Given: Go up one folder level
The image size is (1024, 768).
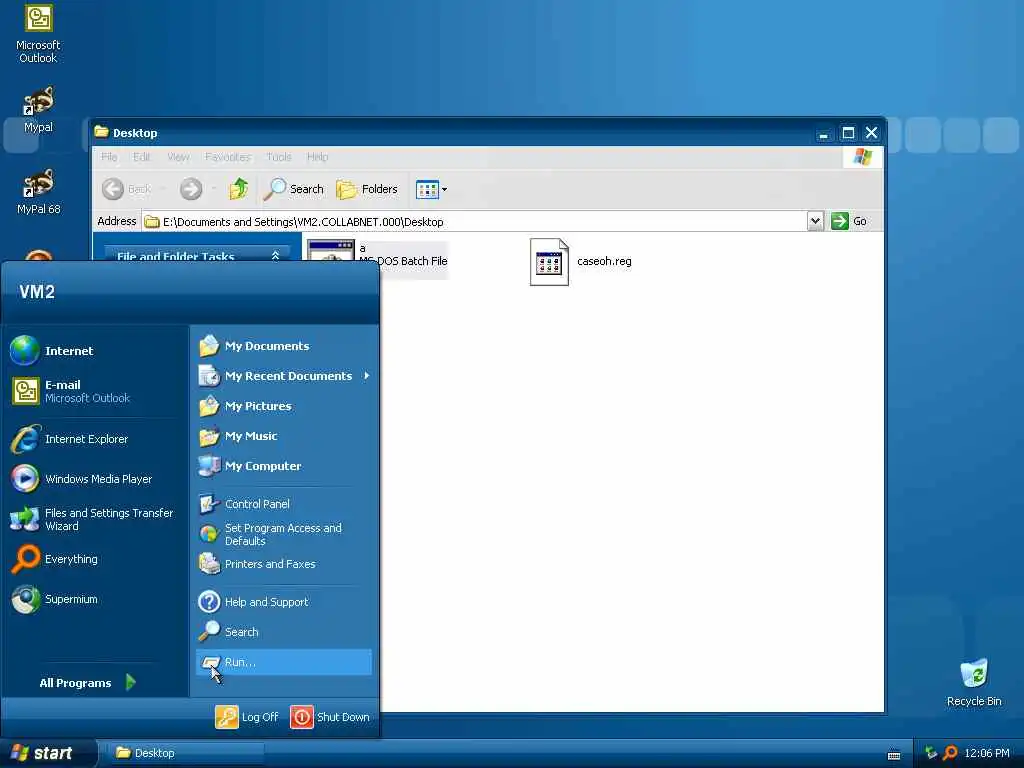Looking at the screenshot, I should [238, 189].
